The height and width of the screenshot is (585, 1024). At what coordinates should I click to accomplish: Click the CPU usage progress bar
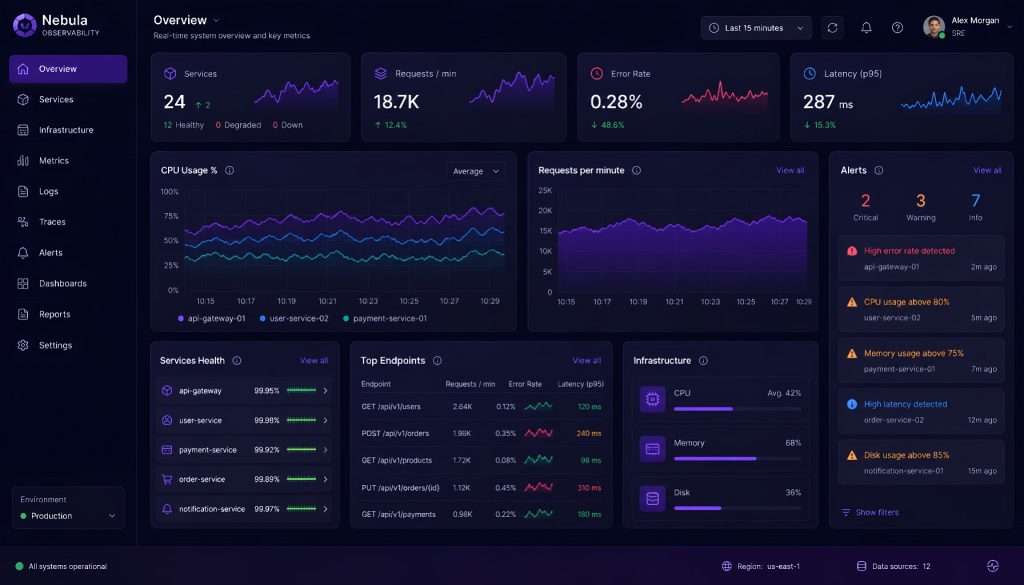(x=737, y=409)
